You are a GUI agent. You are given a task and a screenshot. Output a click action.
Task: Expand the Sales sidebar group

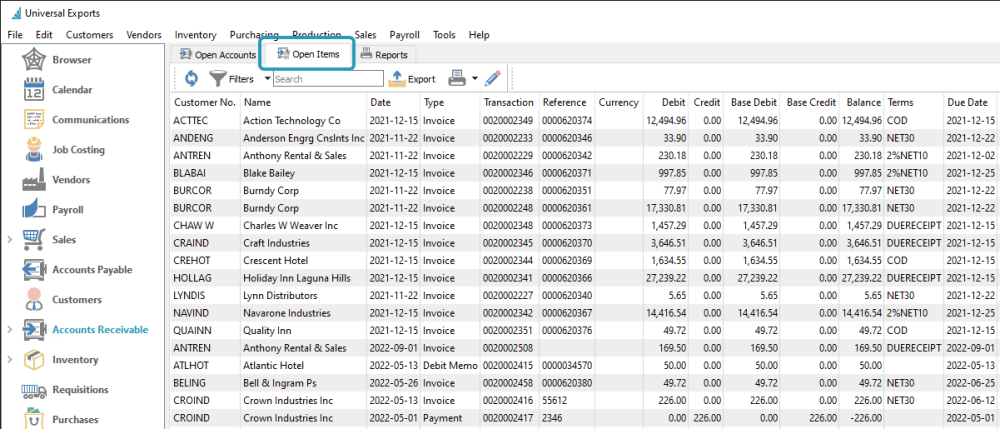pyautogui.click(x=10, y=240)
